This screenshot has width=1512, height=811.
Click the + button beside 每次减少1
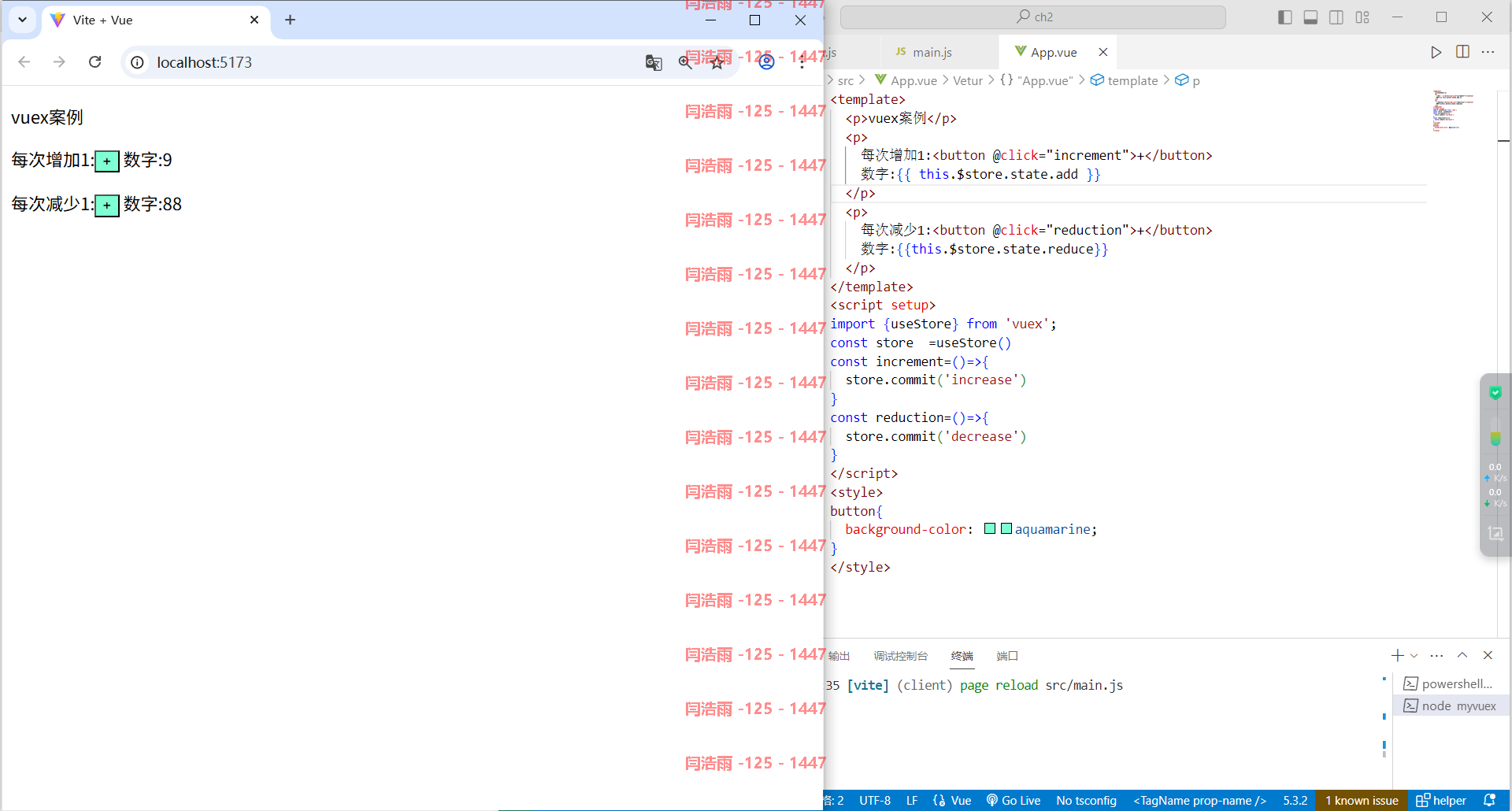click(107, 206)
